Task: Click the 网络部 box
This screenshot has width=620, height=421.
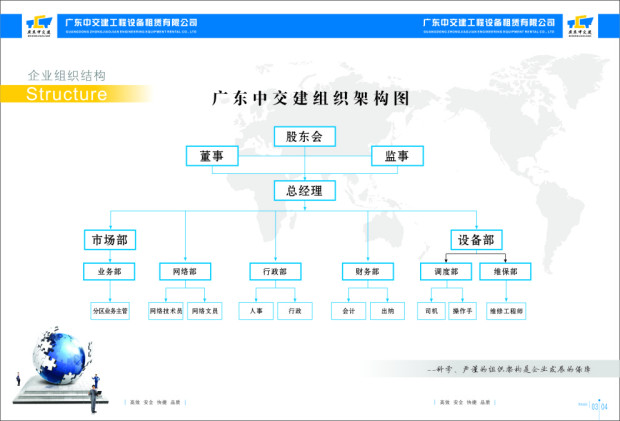Action: pos(185,272)
